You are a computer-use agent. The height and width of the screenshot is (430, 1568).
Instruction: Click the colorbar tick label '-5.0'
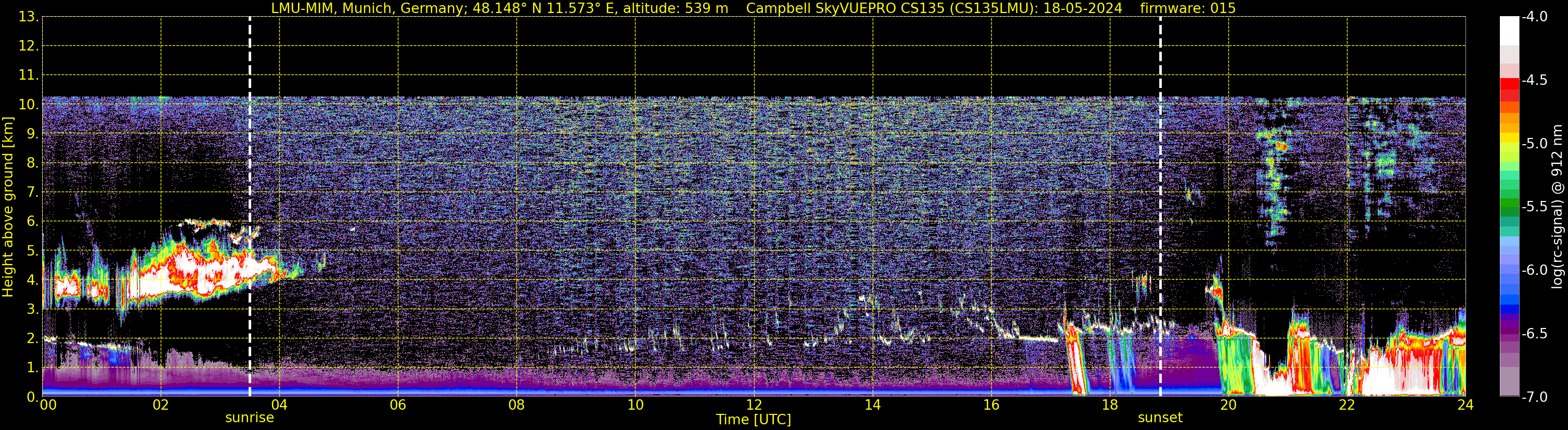1535,144
